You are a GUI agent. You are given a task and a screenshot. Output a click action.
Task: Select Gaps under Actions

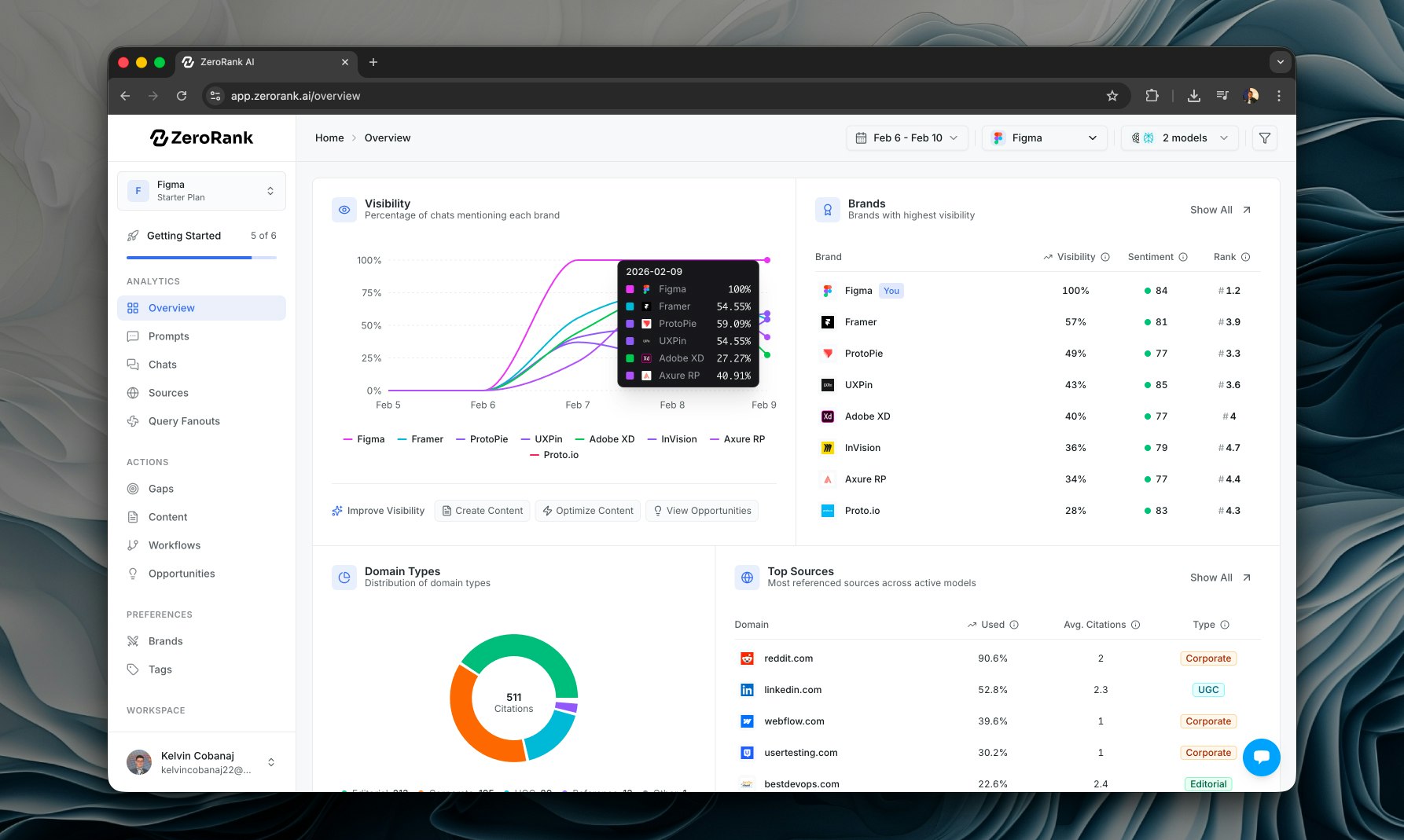(160, 488)
